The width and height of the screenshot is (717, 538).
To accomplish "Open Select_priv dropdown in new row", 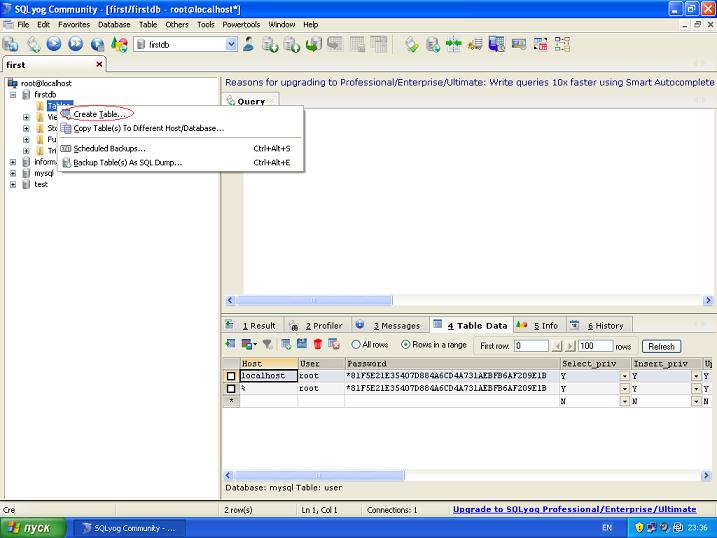I will [x=624, y=401].
